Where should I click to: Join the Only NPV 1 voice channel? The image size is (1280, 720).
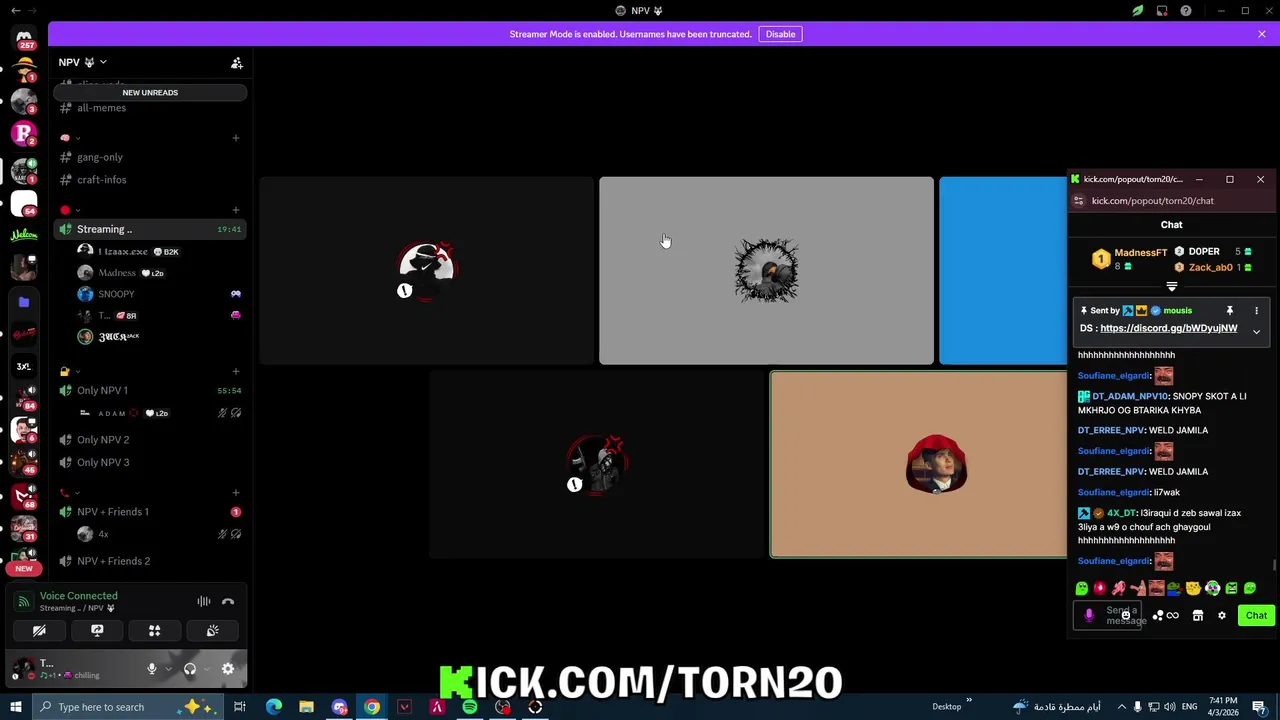click(x=150, y=390)
